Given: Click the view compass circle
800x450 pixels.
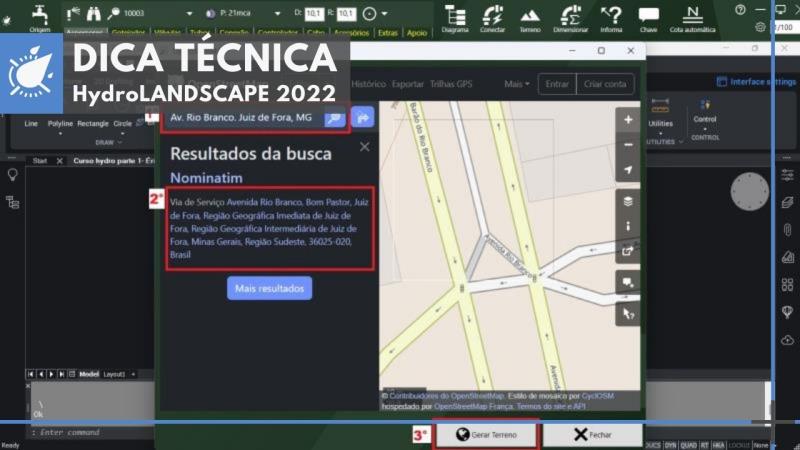Looking at the screenshot, I should pos(749,192).
